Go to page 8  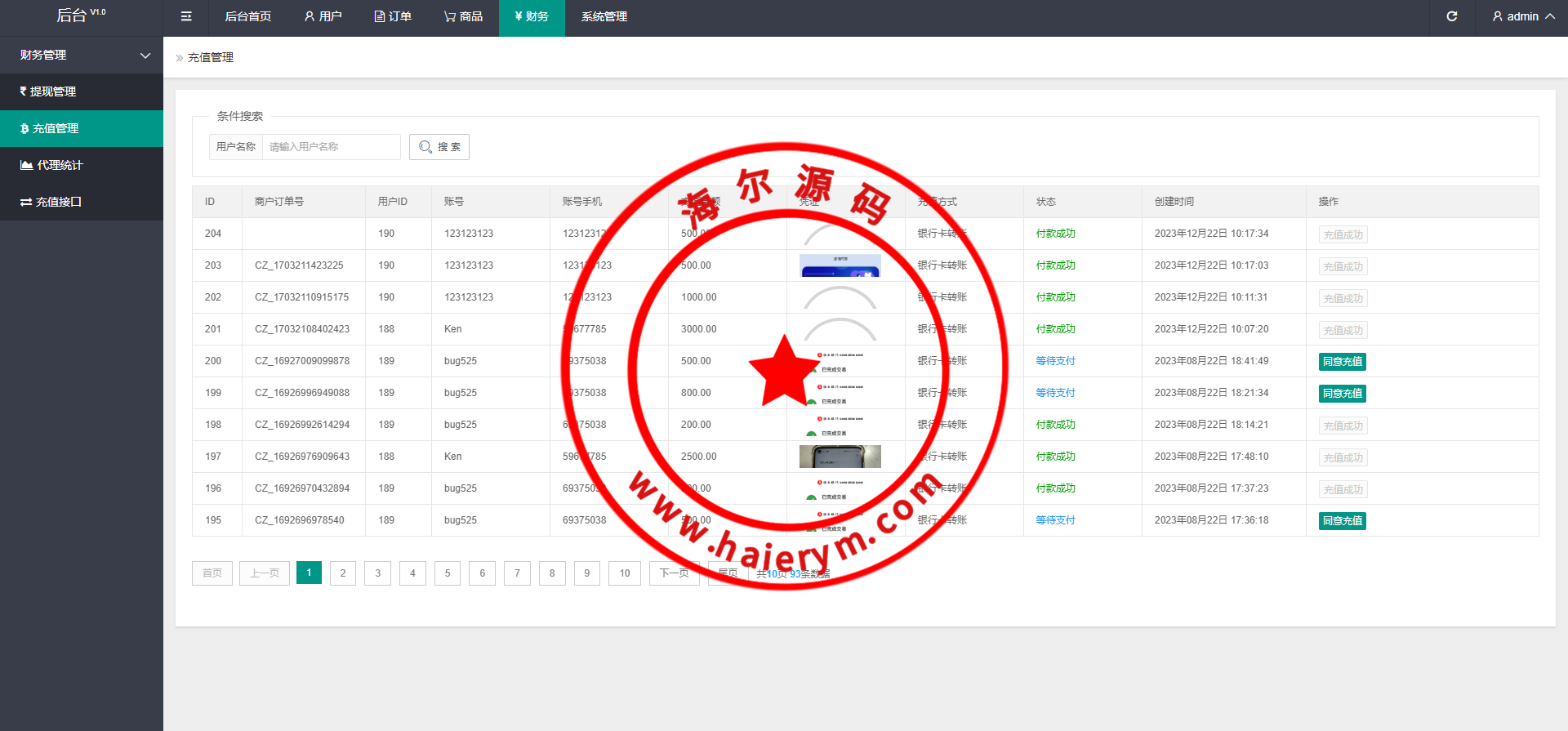(x=552, y=573)
